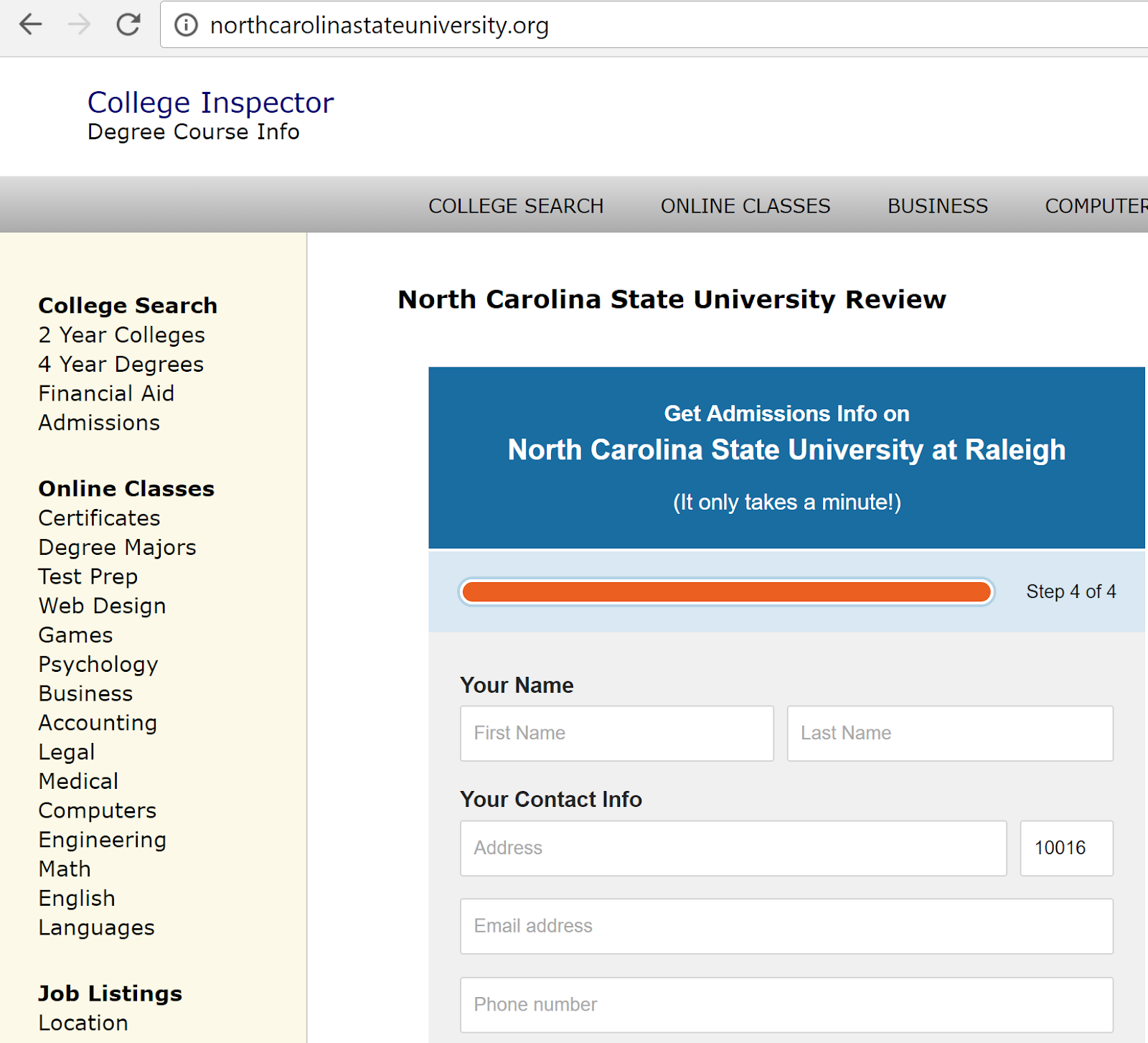1148x1043 pixels.
Task: Open the Medical sidebar link
Action: (78, 781)
